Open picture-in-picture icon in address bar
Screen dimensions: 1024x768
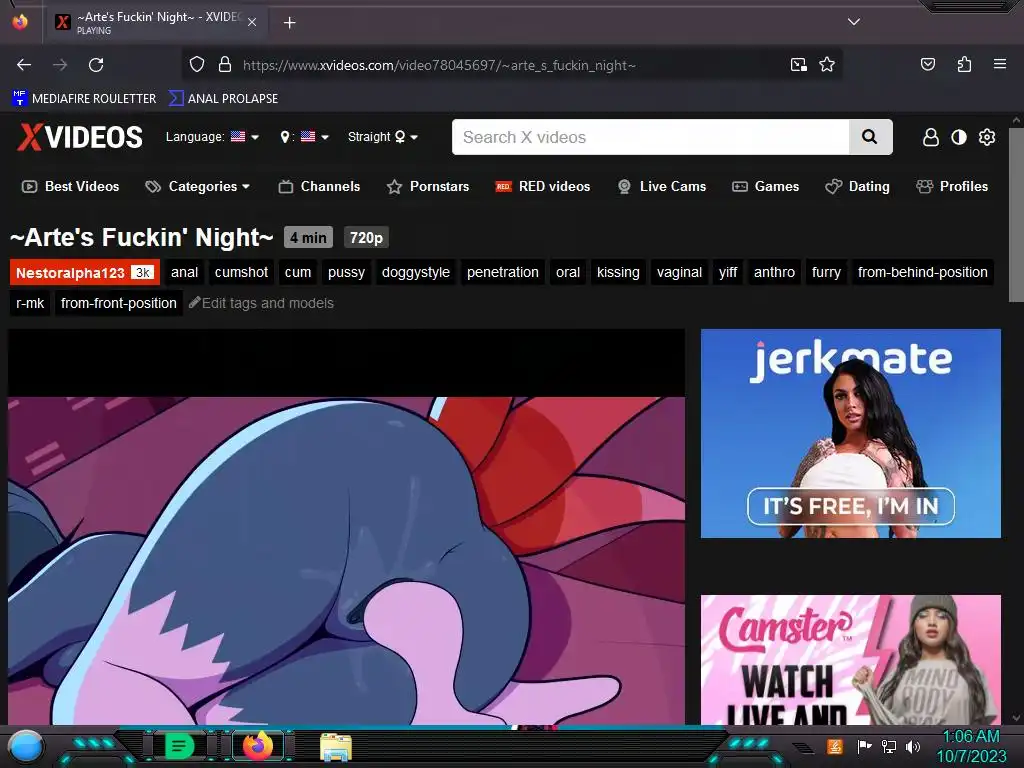pos(798,64)
